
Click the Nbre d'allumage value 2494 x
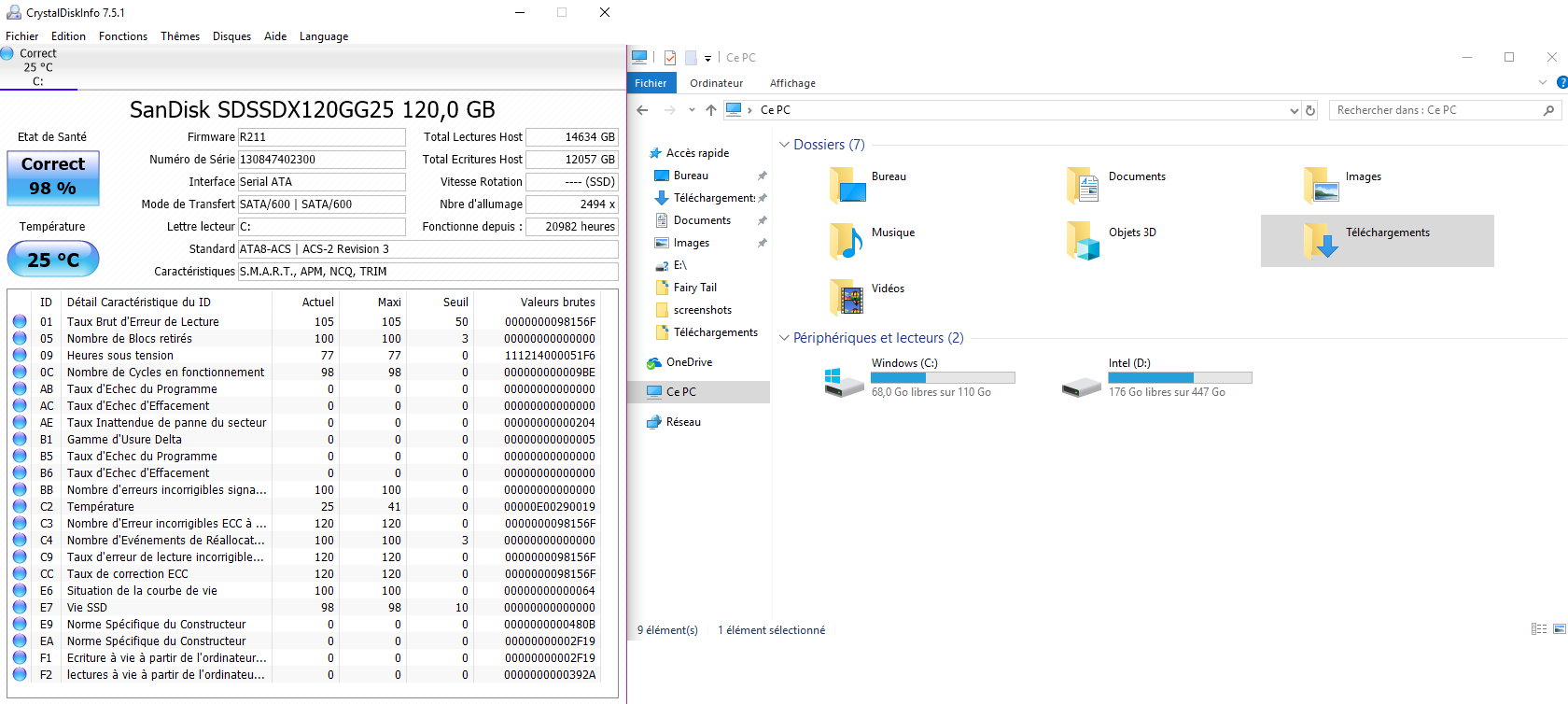click(x=571, y=204)
